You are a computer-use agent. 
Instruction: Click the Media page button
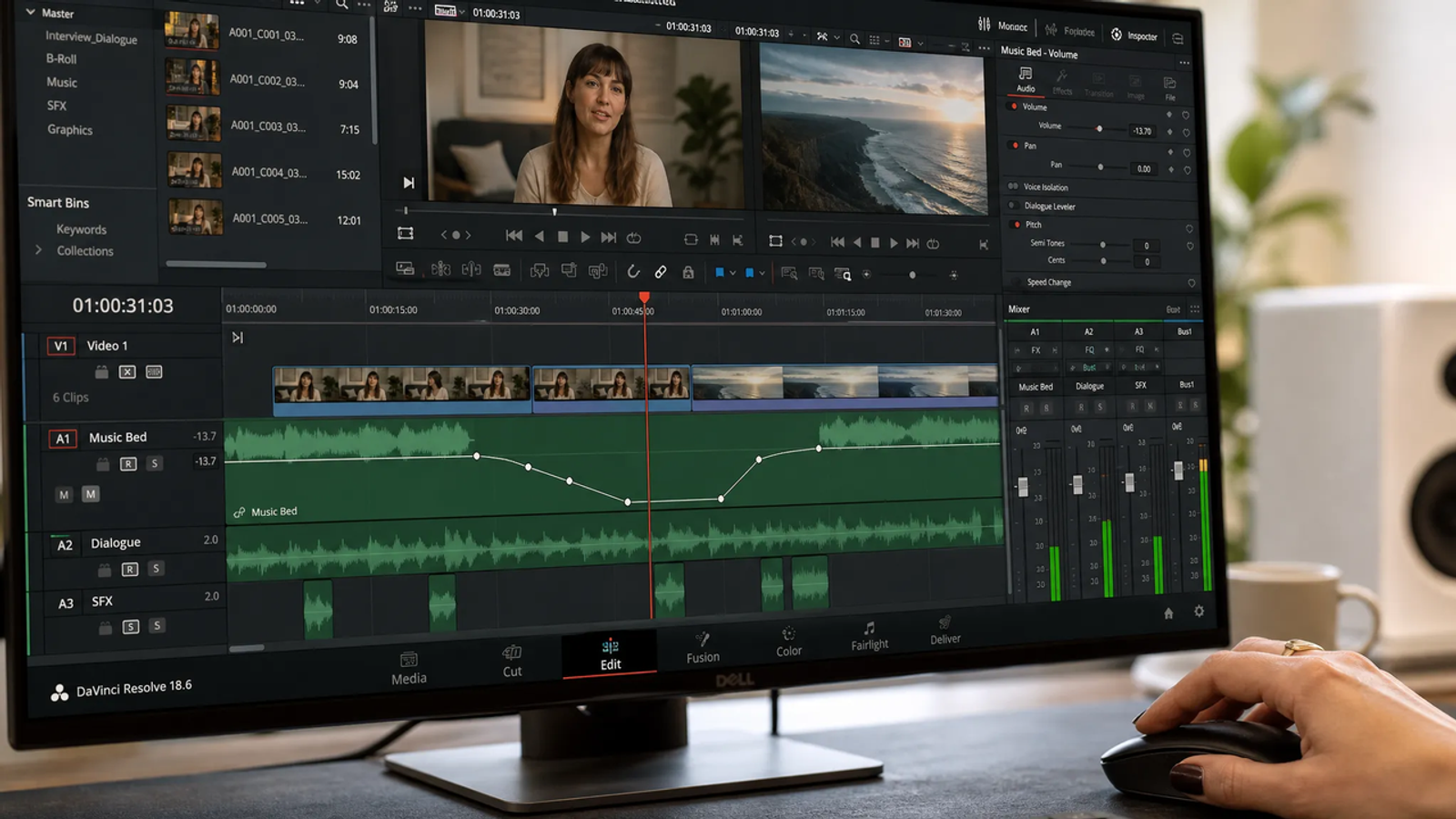(409, 669)
